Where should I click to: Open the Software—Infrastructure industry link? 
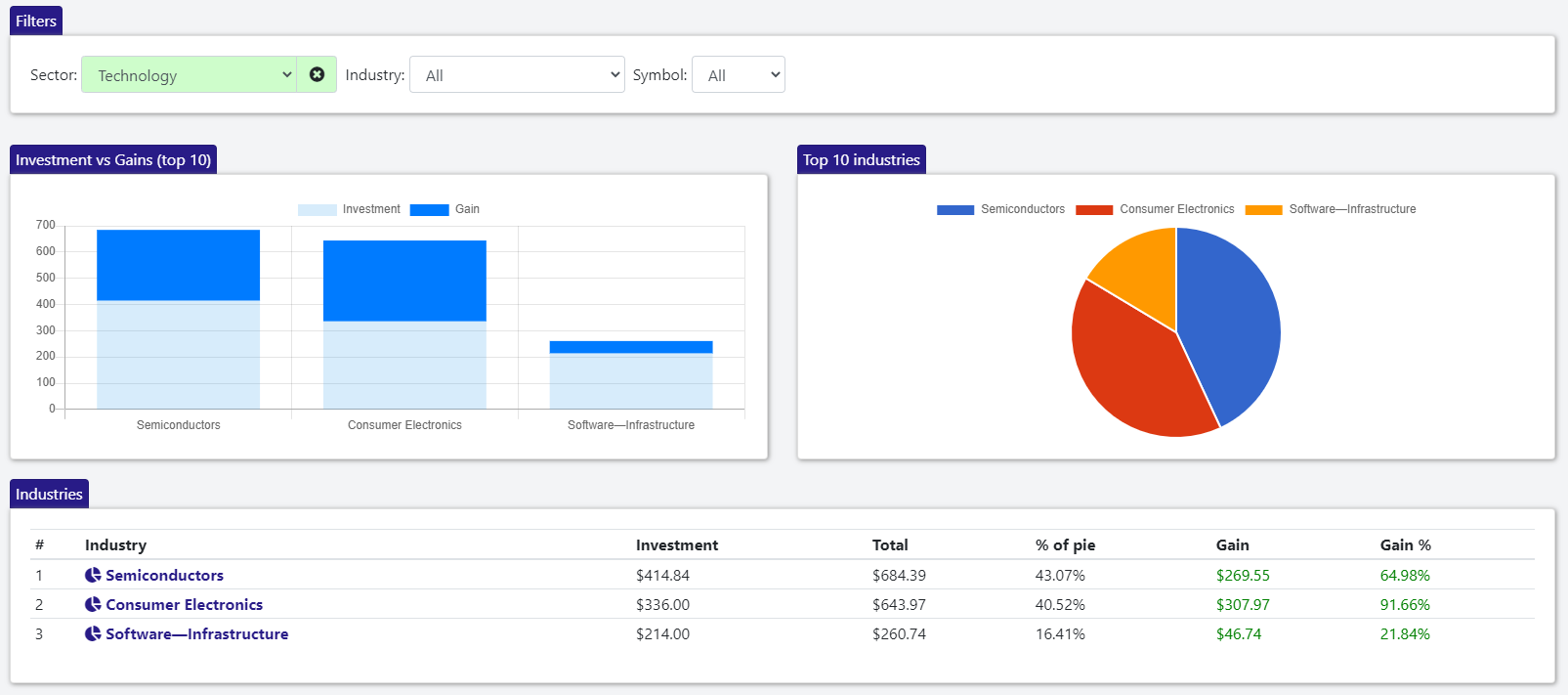pos(196,633)
